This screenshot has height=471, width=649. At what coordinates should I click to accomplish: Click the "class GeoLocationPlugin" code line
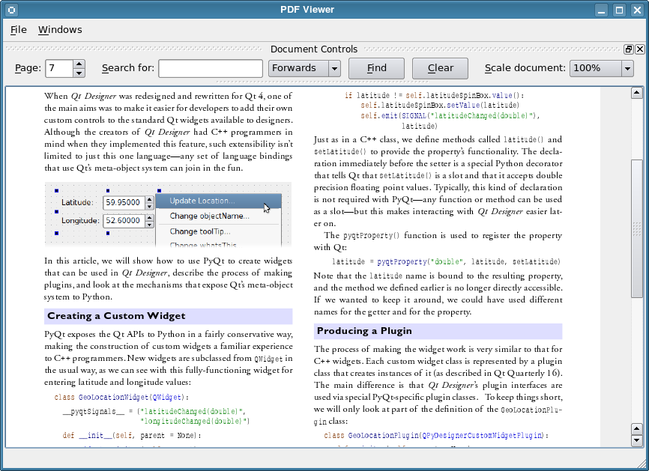[x=436, y=435]
